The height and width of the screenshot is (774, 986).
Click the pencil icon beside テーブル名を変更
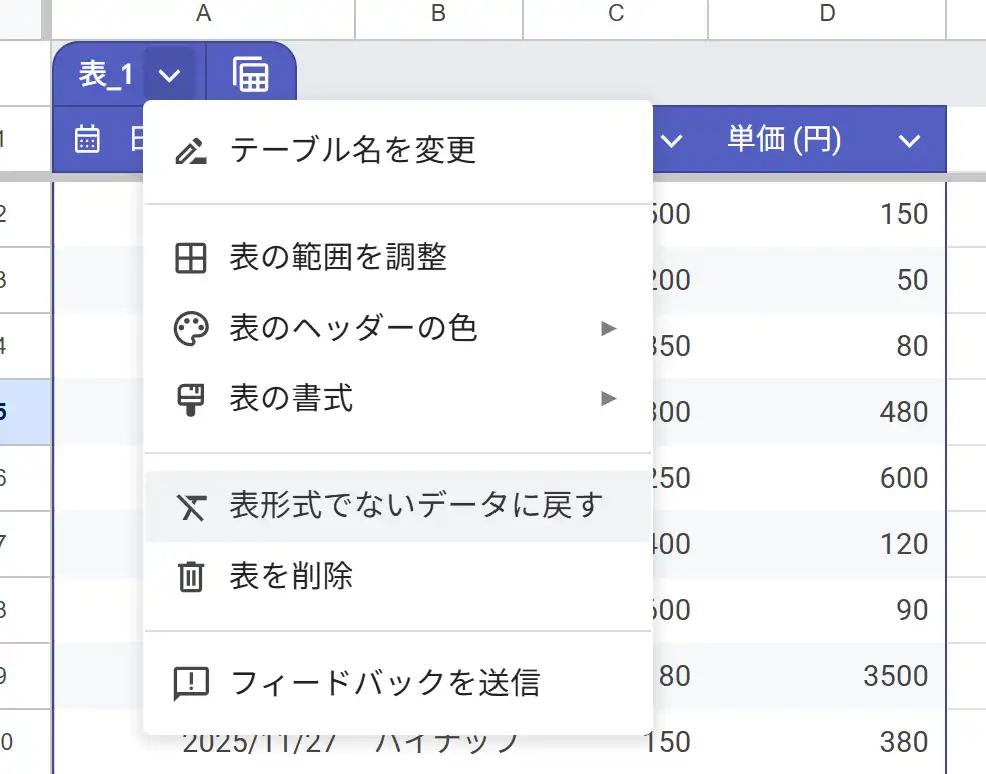(x=191, y=148)
